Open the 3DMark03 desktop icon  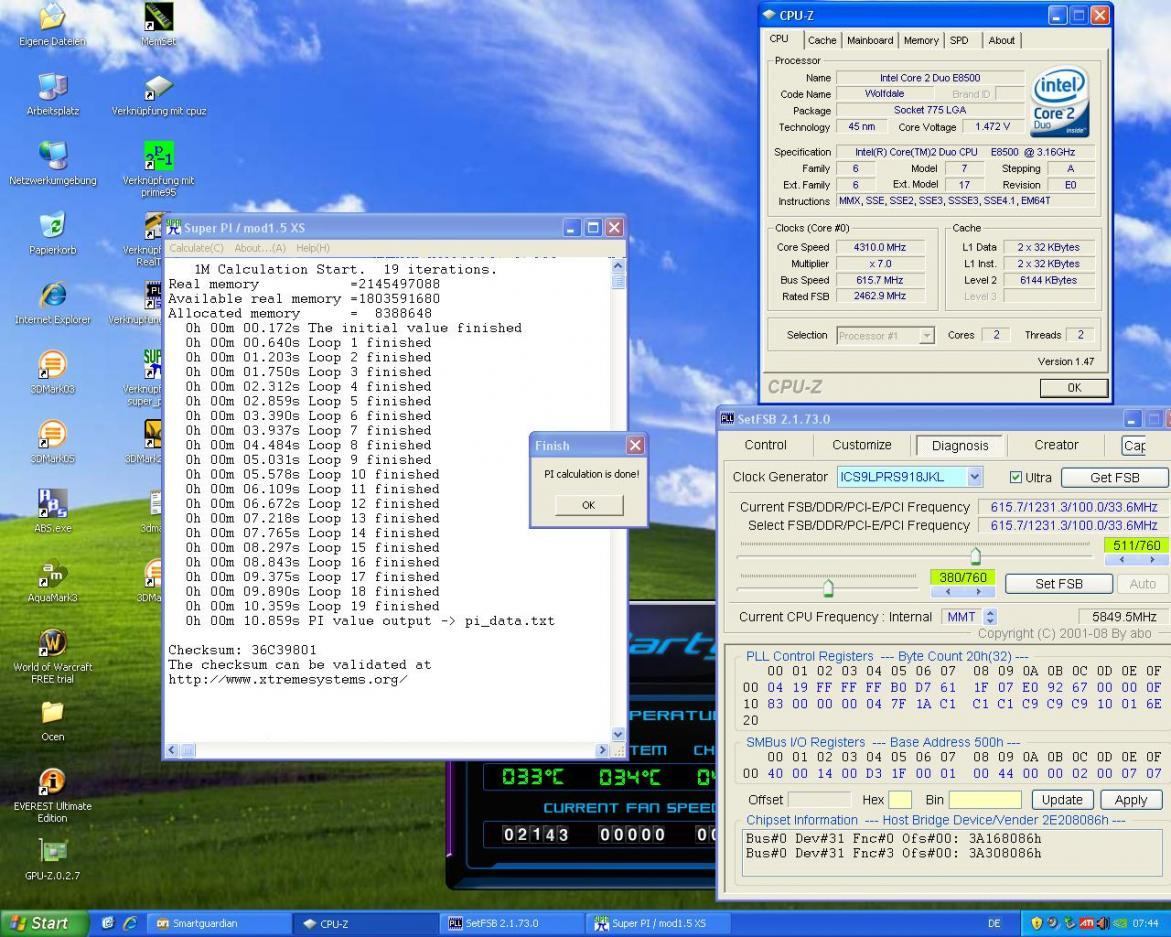click(52, 365)
